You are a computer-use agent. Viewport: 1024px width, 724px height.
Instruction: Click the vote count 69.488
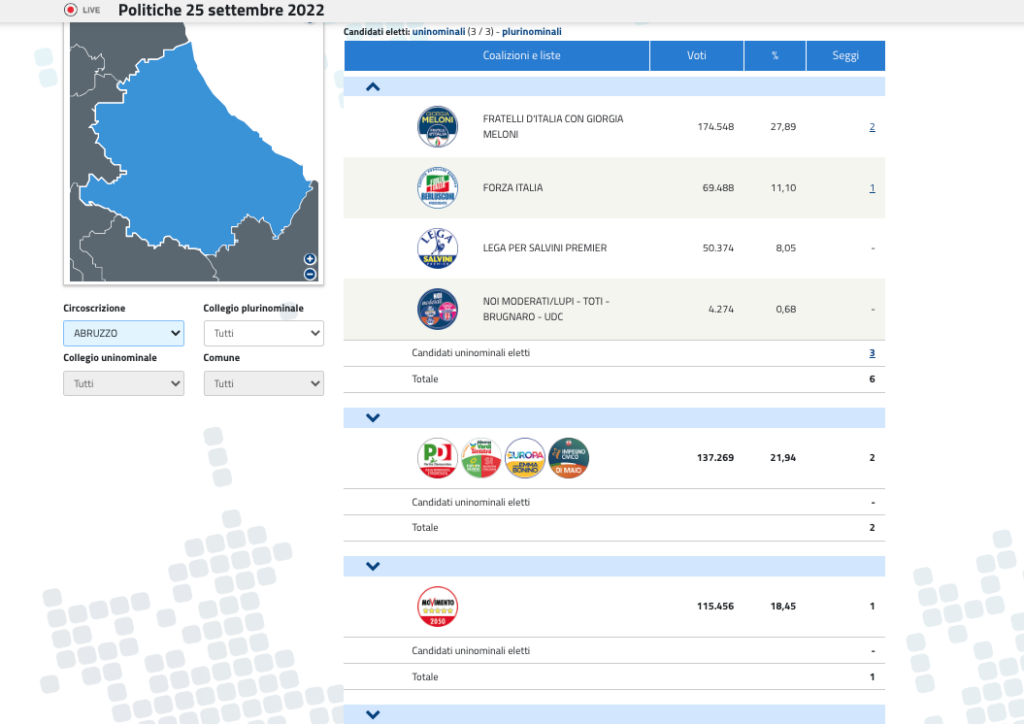pos(718,187)
